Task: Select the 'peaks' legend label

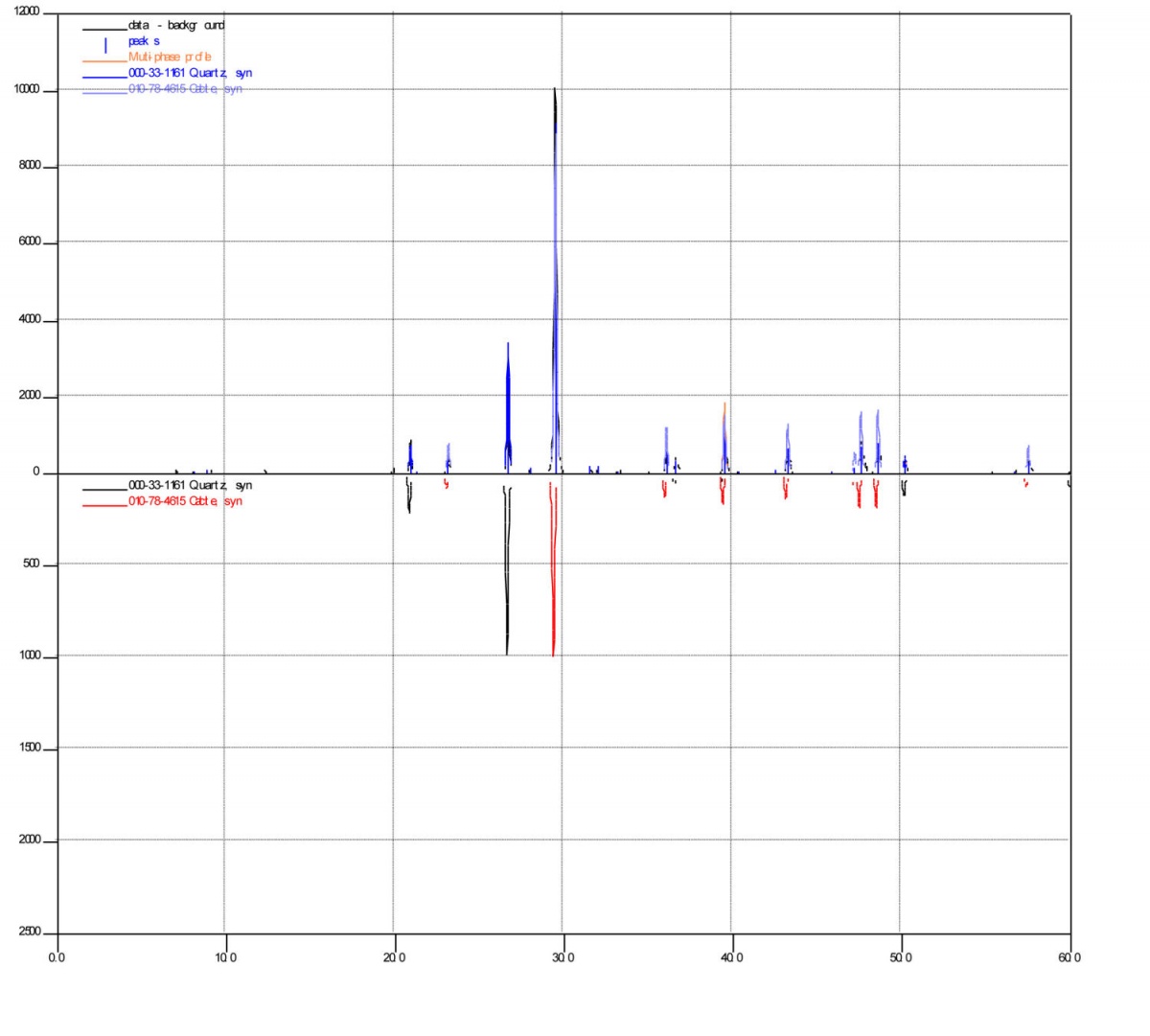Action: (x=144, y=41)
